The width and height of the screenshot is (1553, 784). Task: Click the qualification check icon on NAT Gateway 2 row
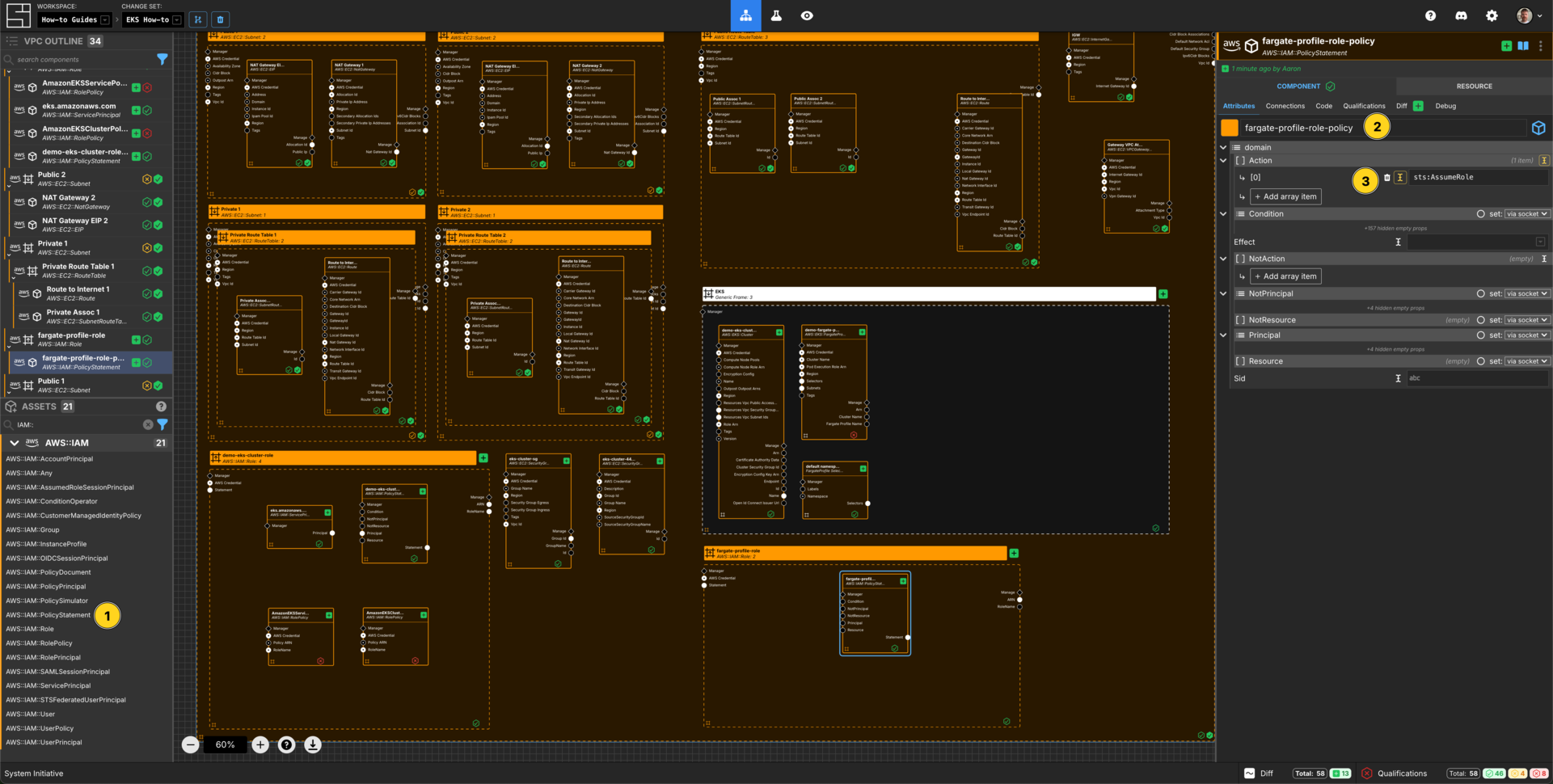pyautogui.click(x=147, y=202)
